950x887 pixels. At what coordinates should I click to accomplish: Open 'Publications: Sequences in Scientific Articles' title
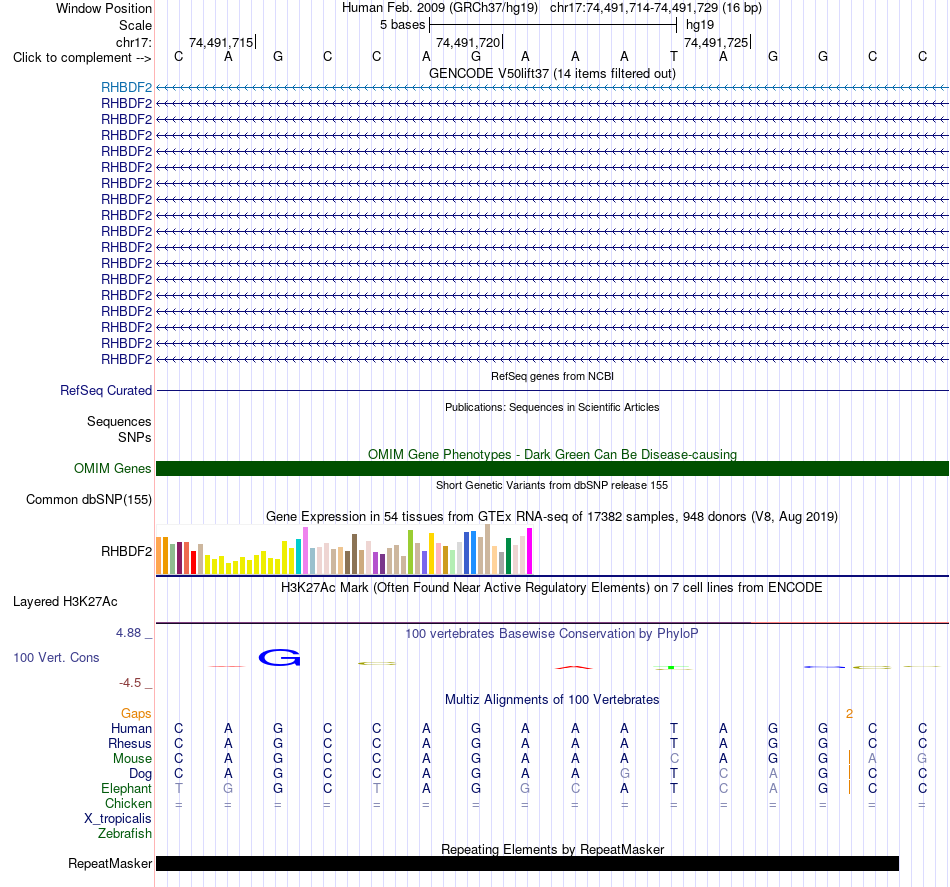click(x=552, y=407)
